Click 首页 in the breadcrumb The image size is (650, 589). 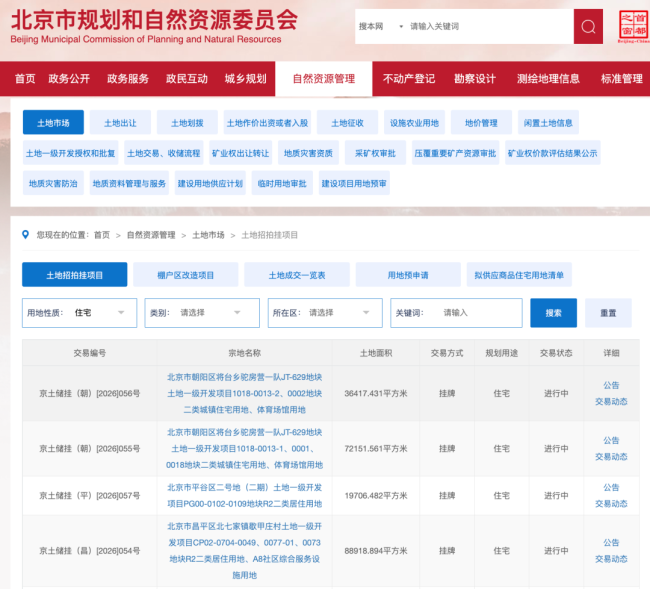(102, 235)
